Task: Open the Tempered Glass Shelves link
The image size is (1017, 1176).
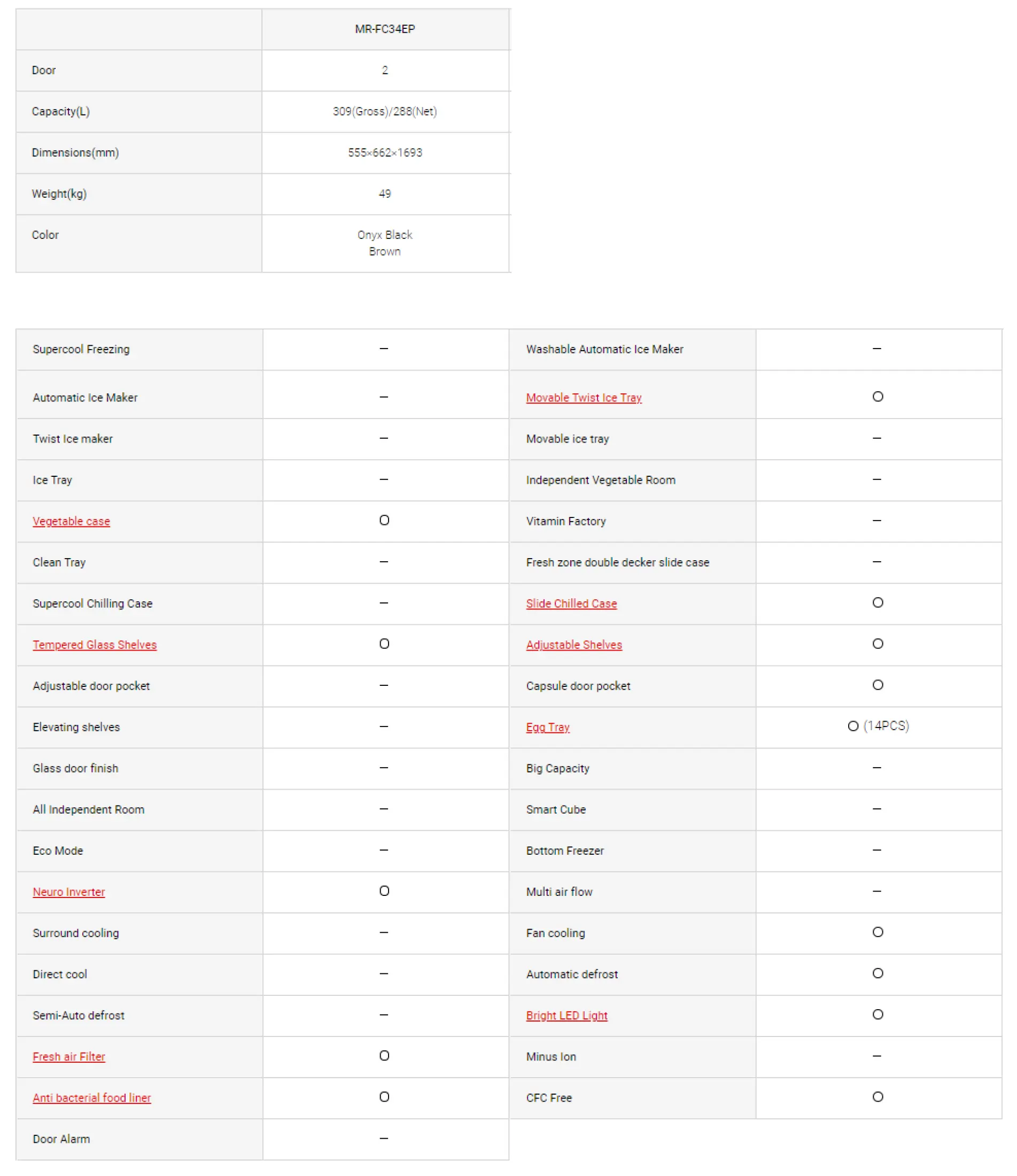Action: (x=94, y=645)
